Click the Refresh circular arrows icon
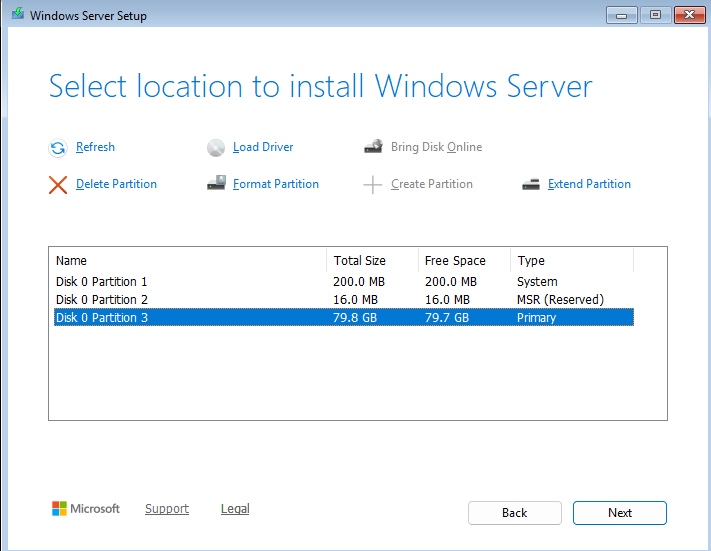Screen dimensions: 711x551 tap(58, 148)
